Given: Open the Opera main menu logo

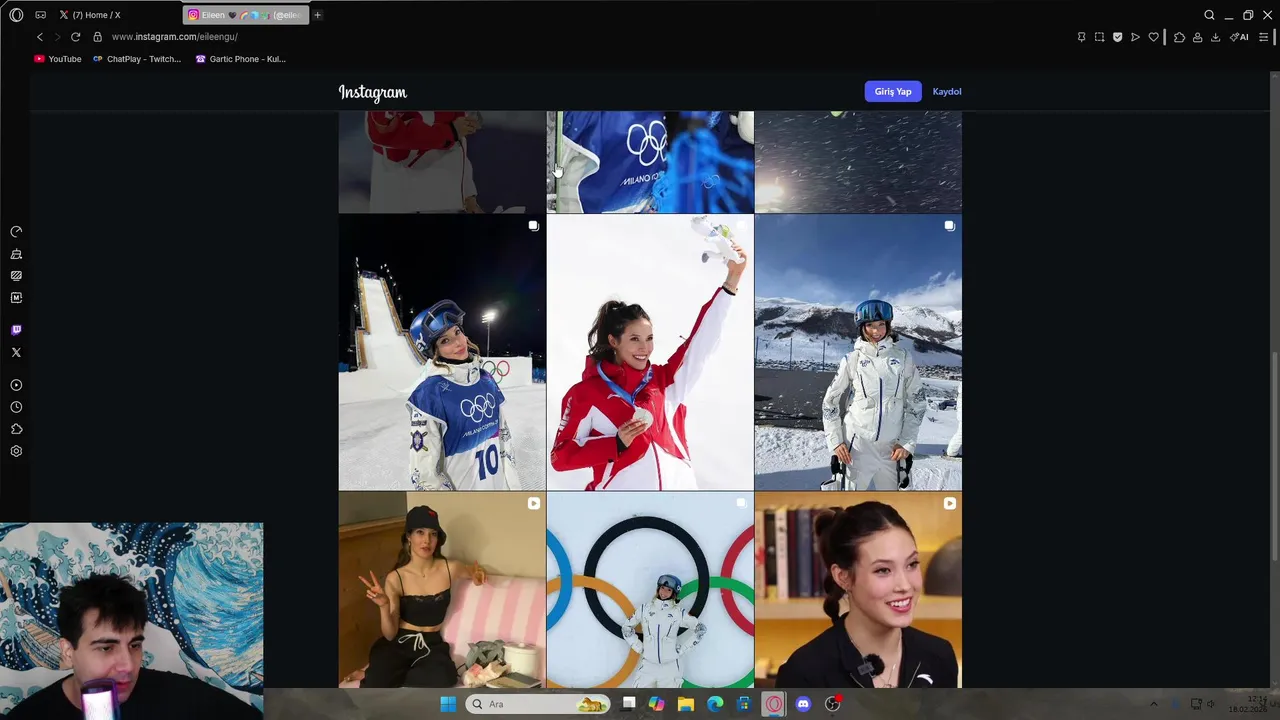Looking at the screenshot, I should pyautogui.click(x=16, y=15).
